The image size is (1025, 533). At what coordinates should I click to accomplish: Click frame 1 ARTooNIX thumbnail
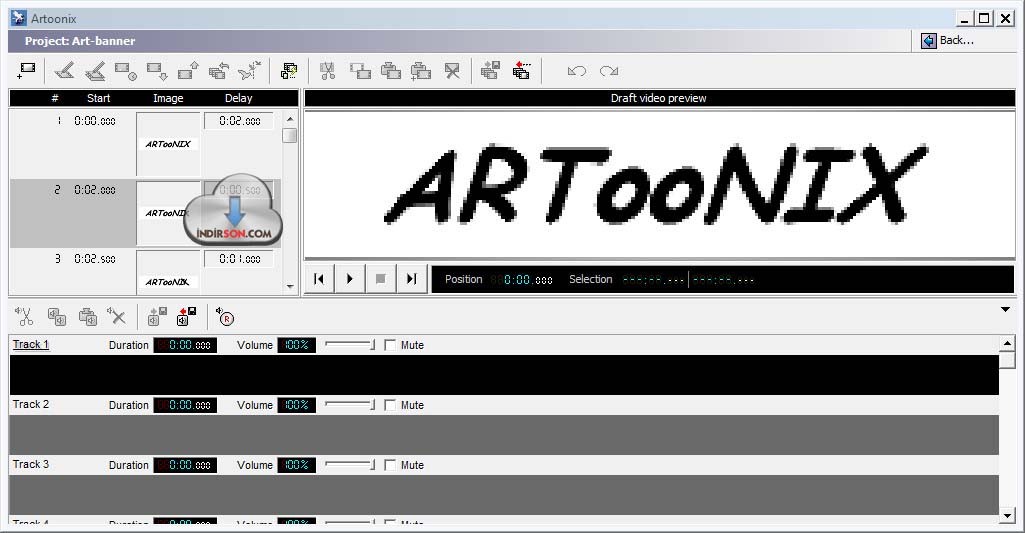(168, 144)
